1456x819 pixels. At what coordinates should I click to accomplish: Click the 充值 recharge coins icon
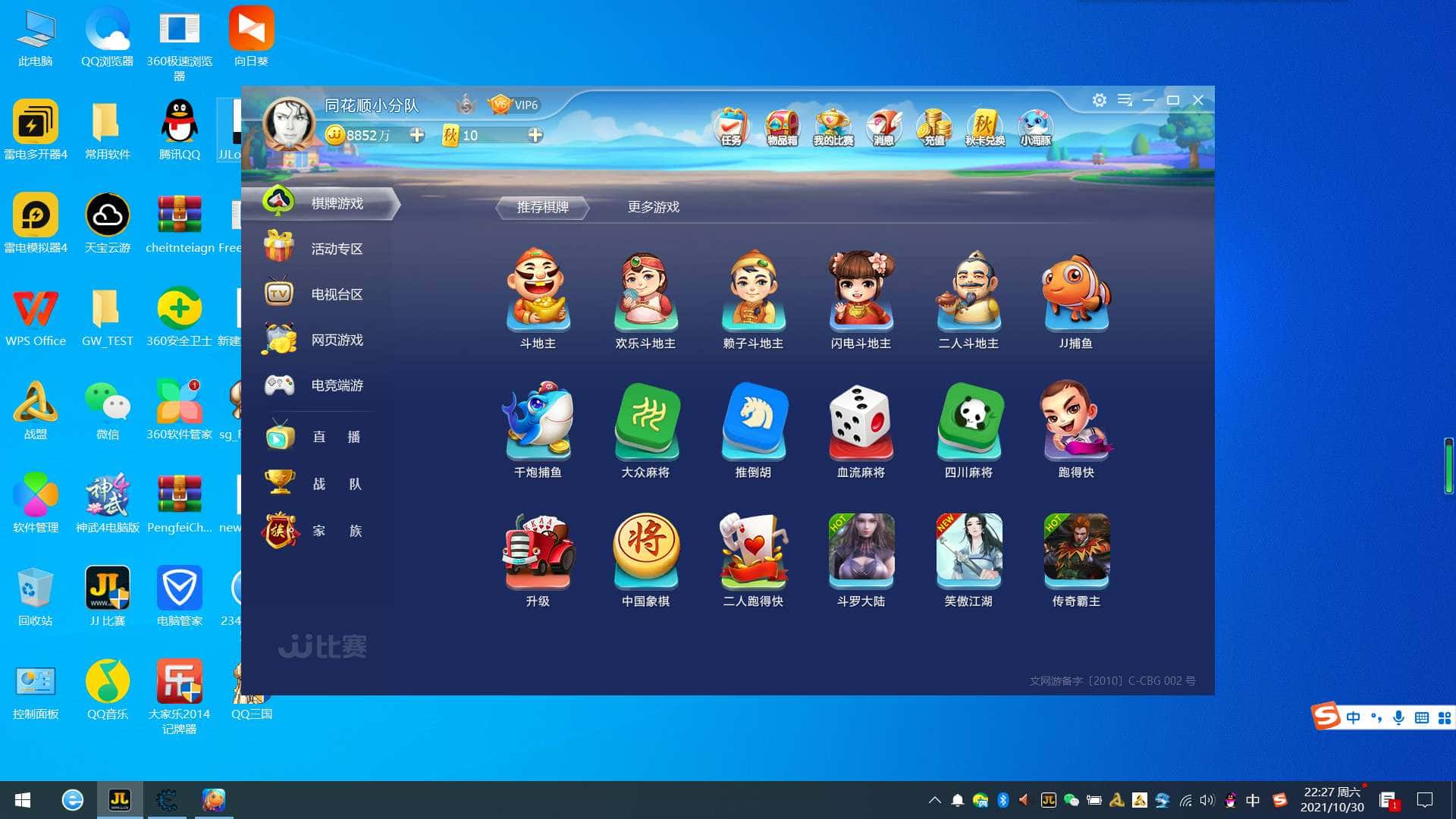tap(934, 127)
